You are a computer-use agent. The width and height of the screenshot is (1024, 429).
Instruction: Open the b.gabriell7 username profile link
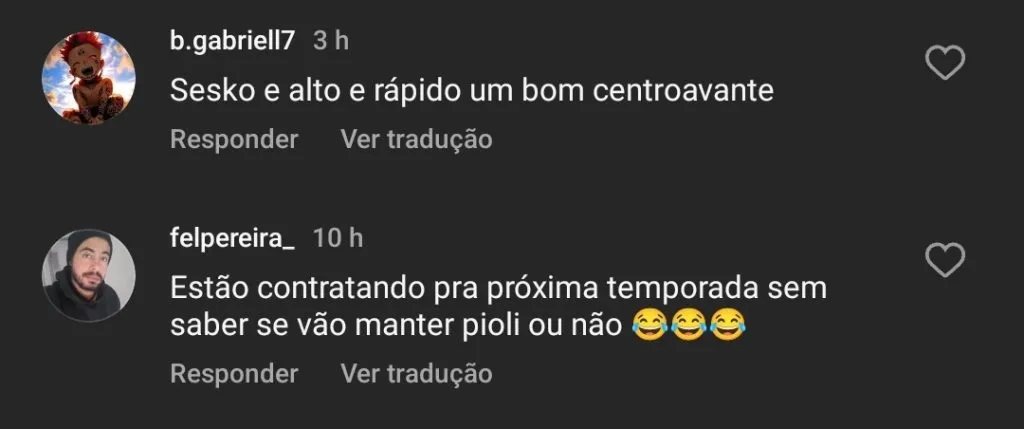point(232,41)
